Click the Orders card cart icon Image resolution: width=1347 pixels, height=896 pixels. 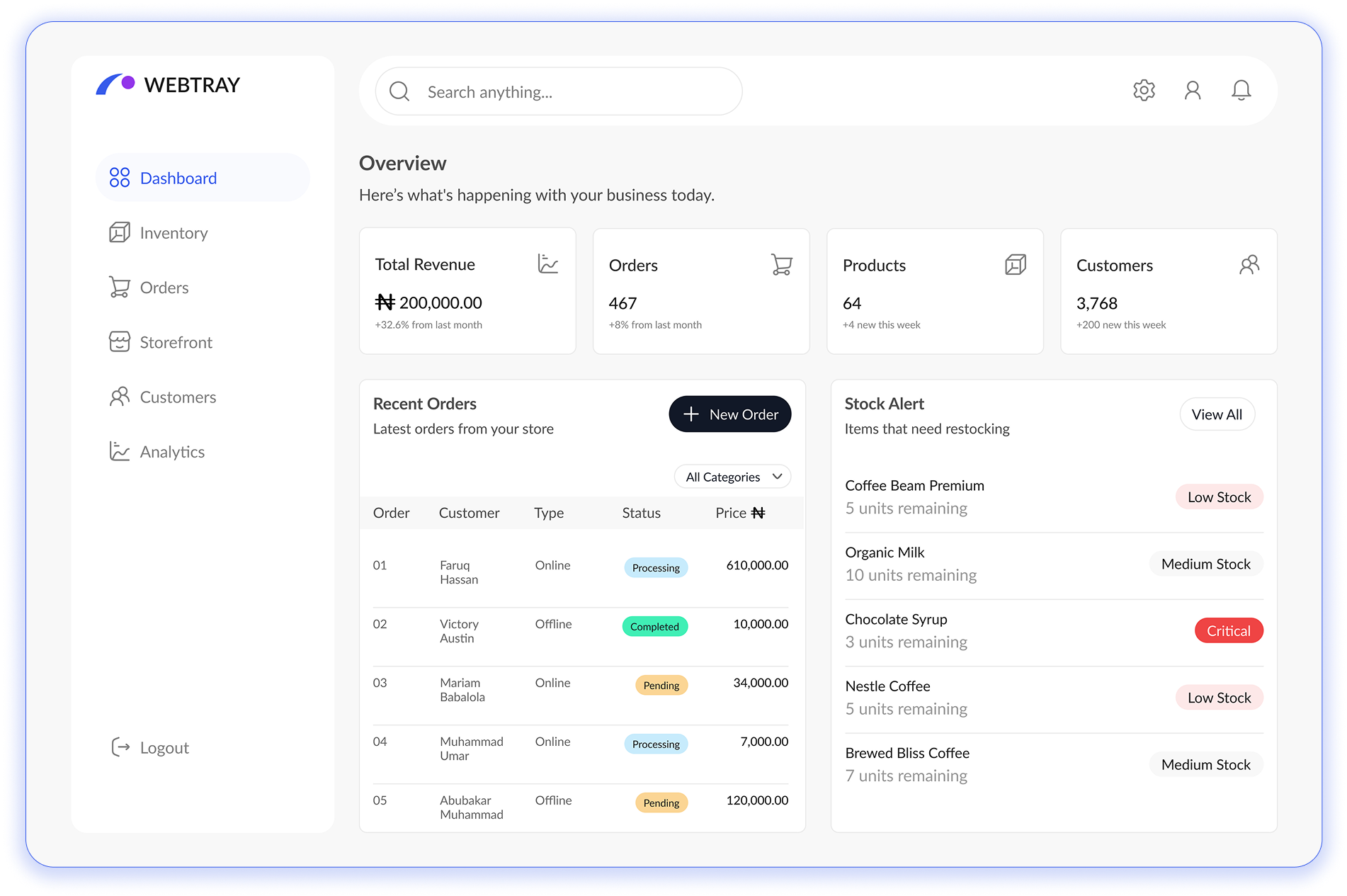click(x=781, y=265)
